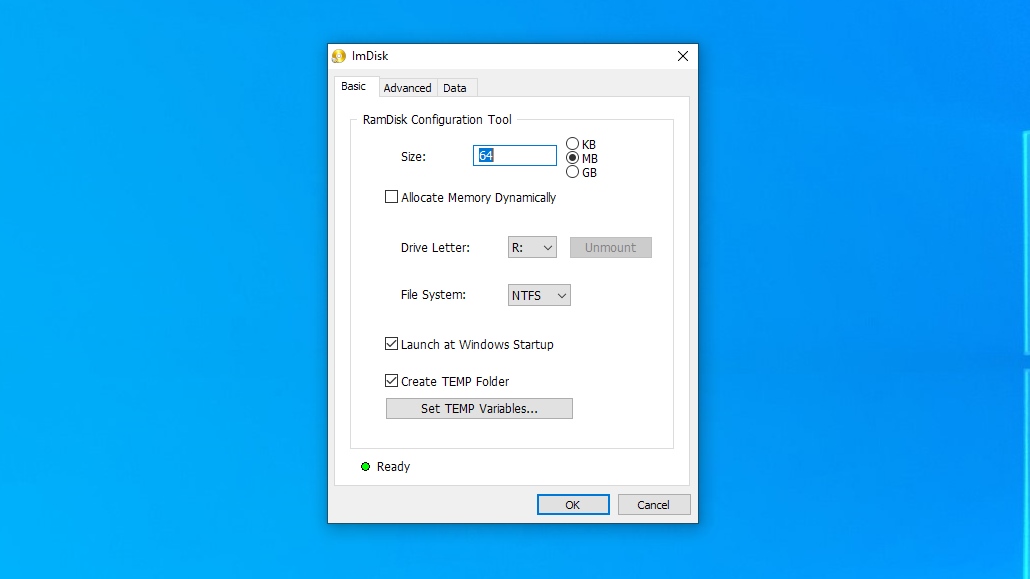
Task: Open the File System NTFS dropdown
Action: point(539,295)
